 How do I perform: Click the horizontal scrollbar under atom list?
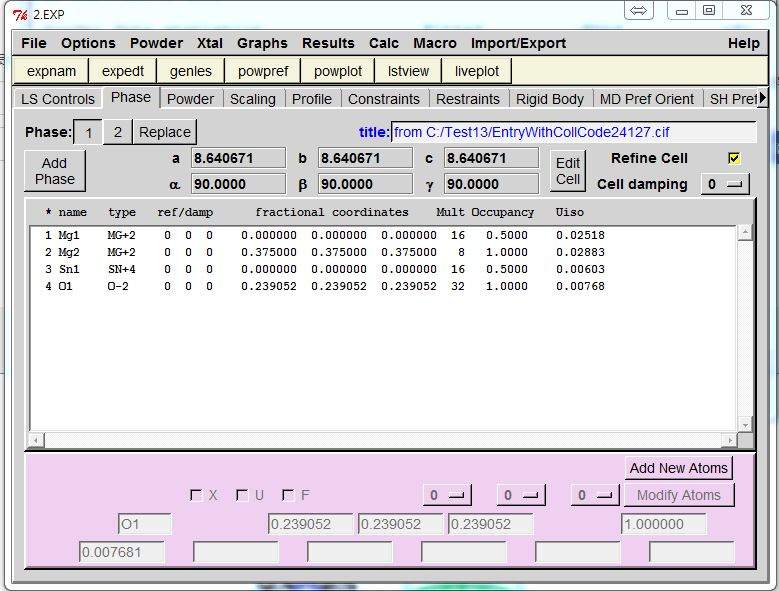click(x=383, y=440)
